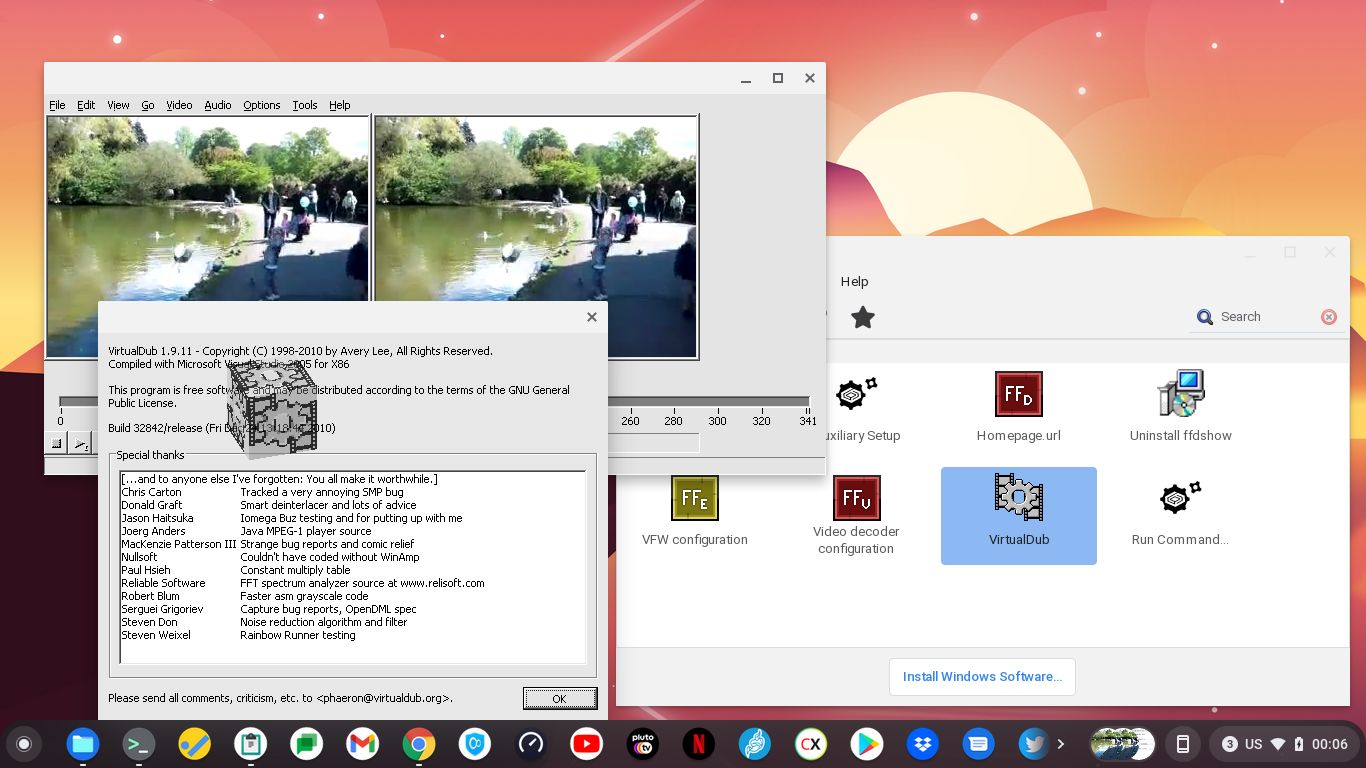Image resolution: width=1366 pixels, height=768 pixels.
Task: Click the window preview thumbnail on the shelf
Action: (1122, 744)
